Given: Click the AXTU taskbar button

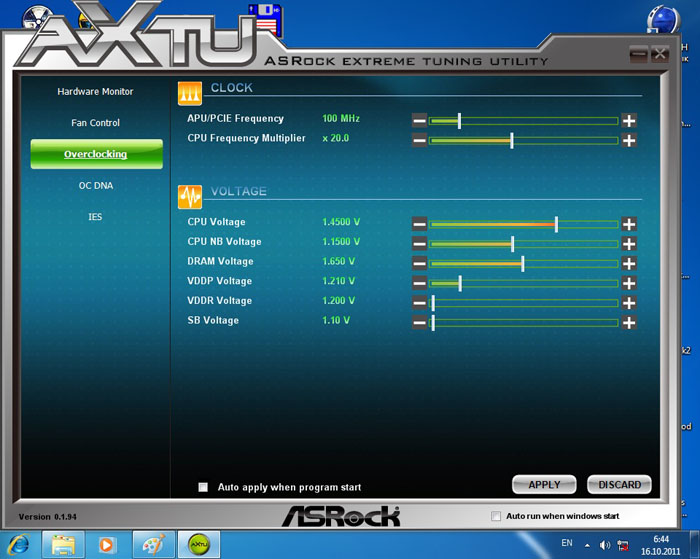Looking at the screenshot, I should click(199, 545).
